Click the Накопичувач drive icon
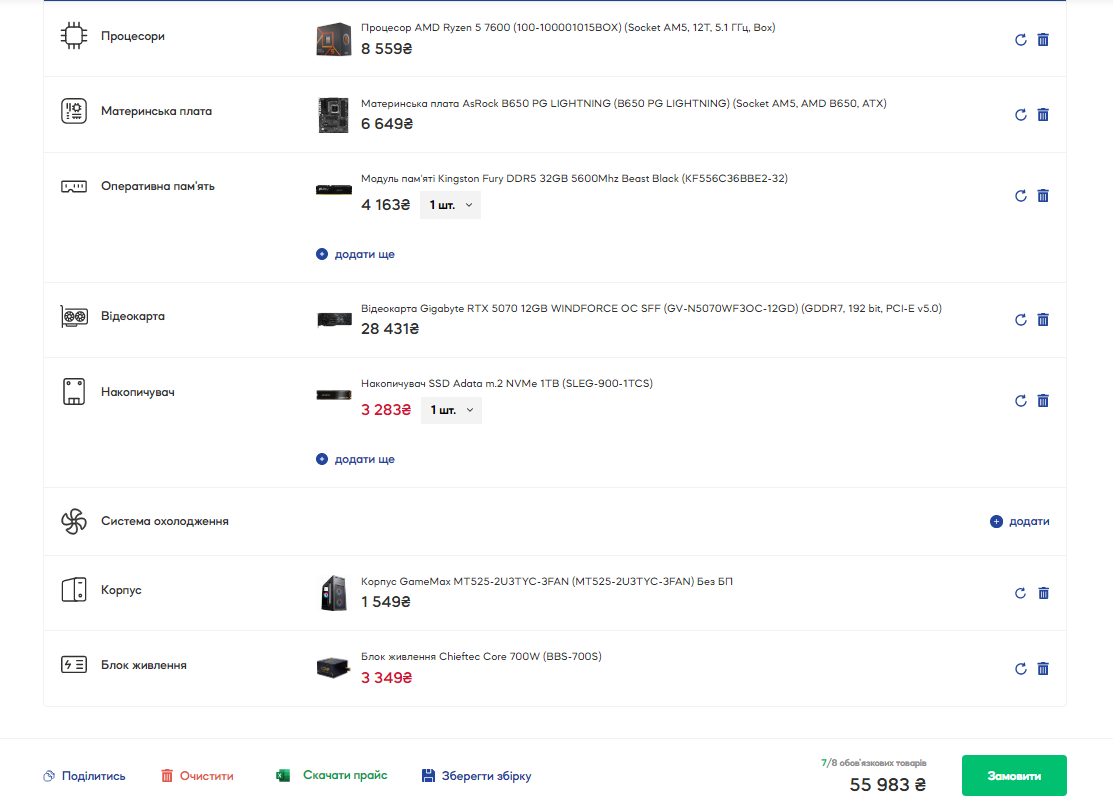 74,392
